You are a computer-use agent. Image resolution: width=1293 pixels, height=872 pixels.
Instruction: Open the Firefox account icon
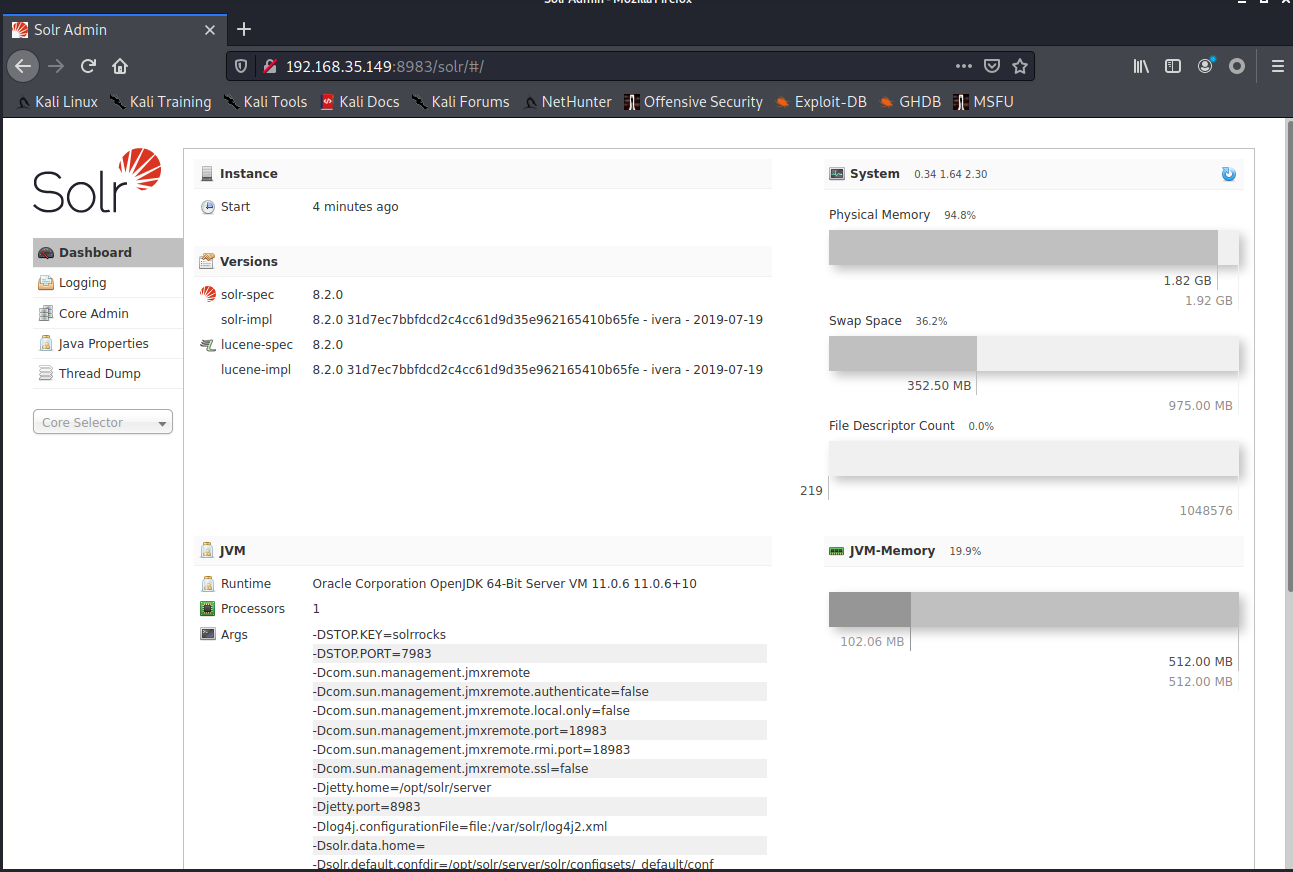pyautogui.click(x=1205, y=66)
